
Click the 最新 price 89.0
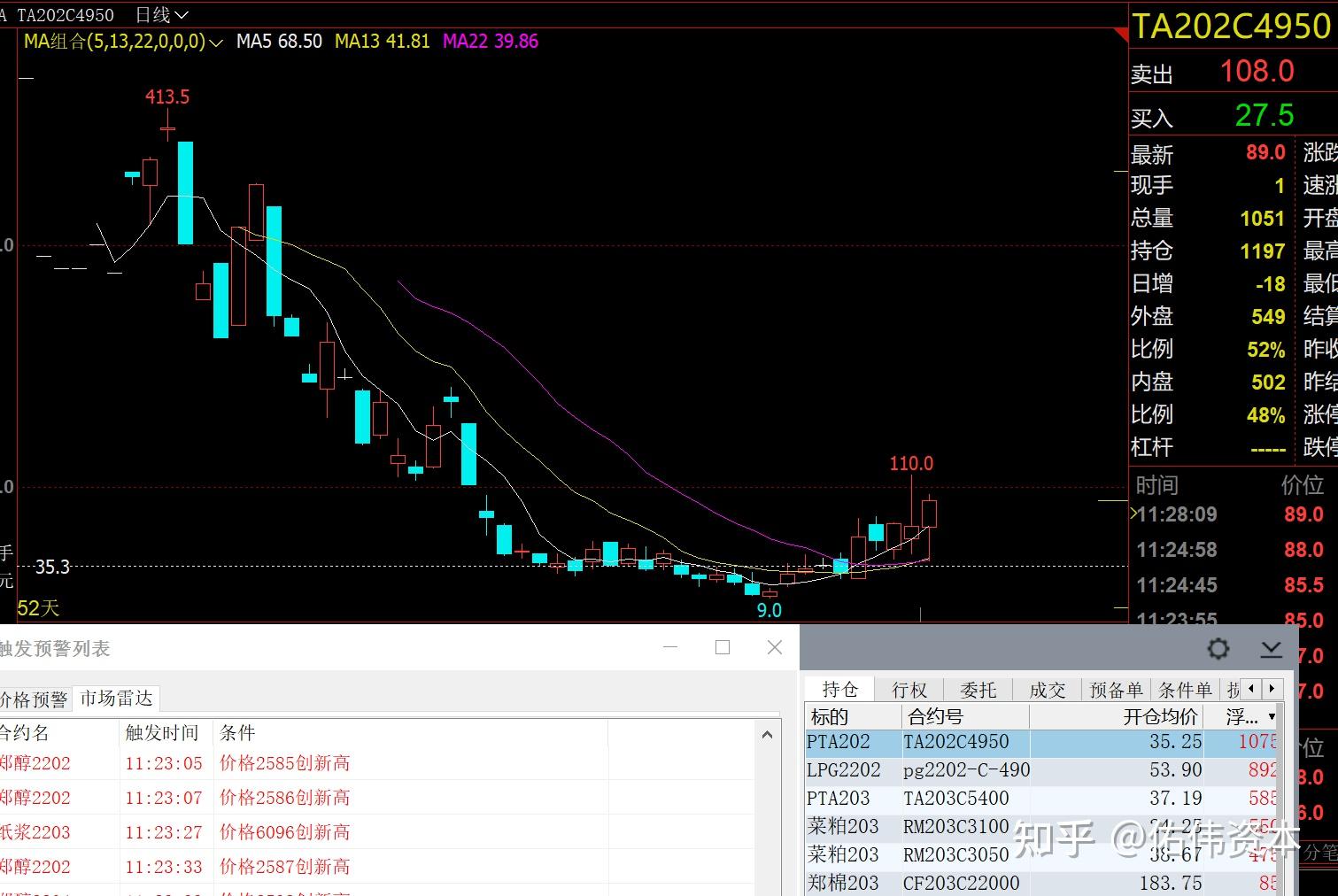point(1265,152)
